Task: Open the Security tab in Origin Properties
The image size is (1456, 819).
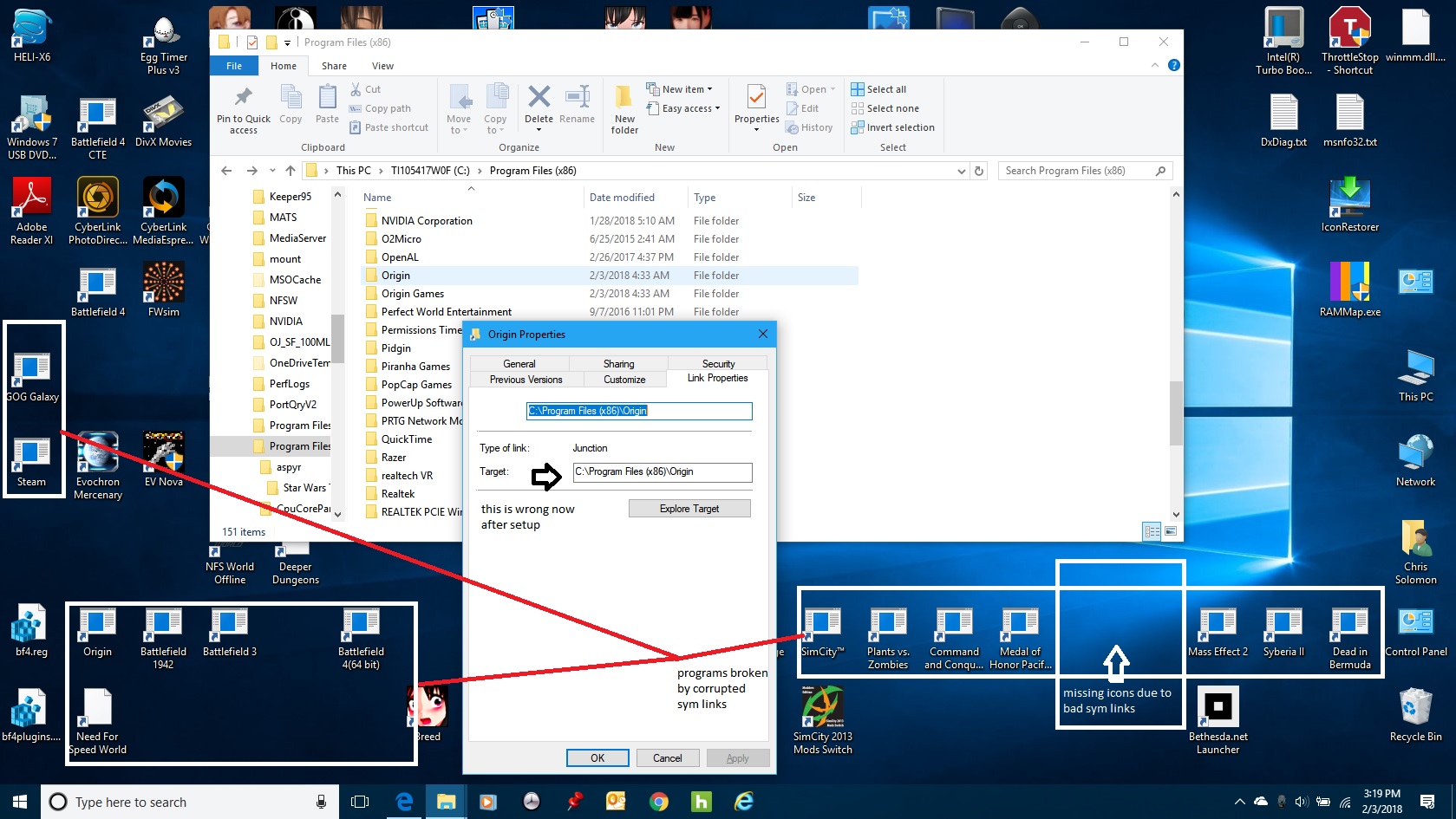Action: coord(718,364)
